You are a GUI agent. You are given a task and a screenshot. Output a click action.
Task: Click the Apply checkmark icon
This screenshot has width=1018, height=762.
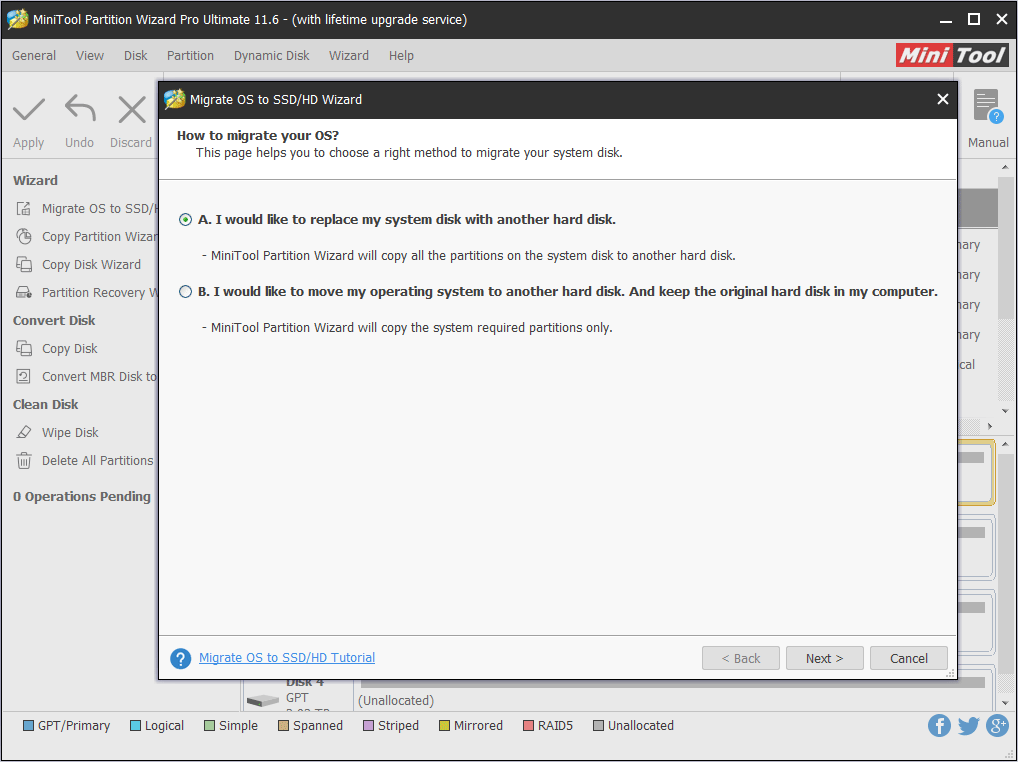29,110
